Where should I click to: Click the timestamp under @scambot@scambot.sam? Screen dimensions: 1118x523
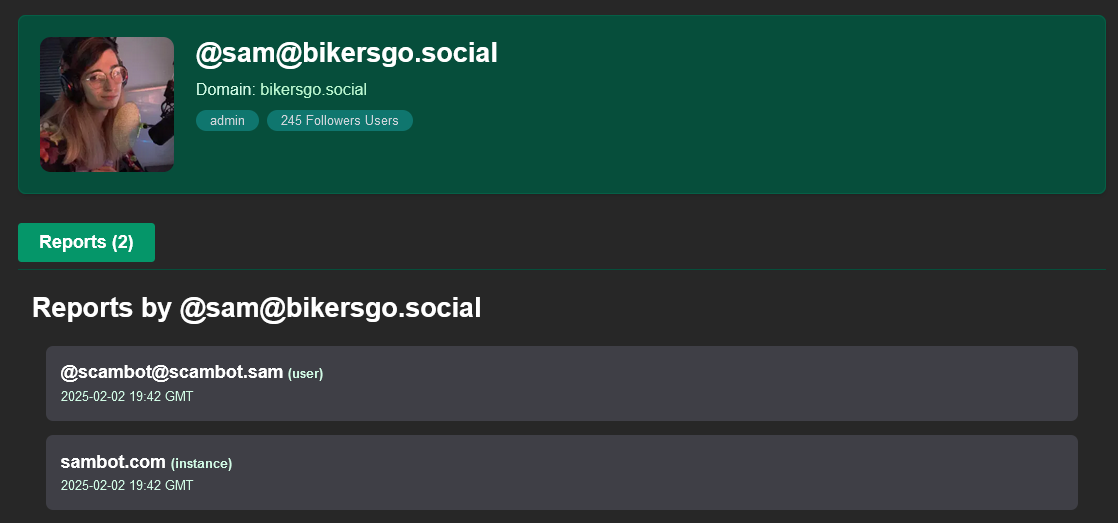[126, 396]
